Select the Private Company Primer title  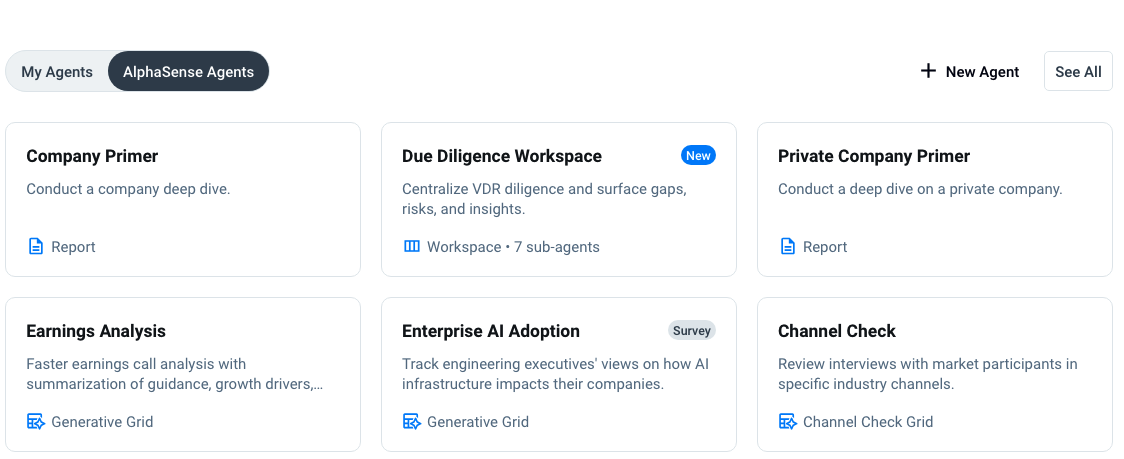[x=874, y=156]
